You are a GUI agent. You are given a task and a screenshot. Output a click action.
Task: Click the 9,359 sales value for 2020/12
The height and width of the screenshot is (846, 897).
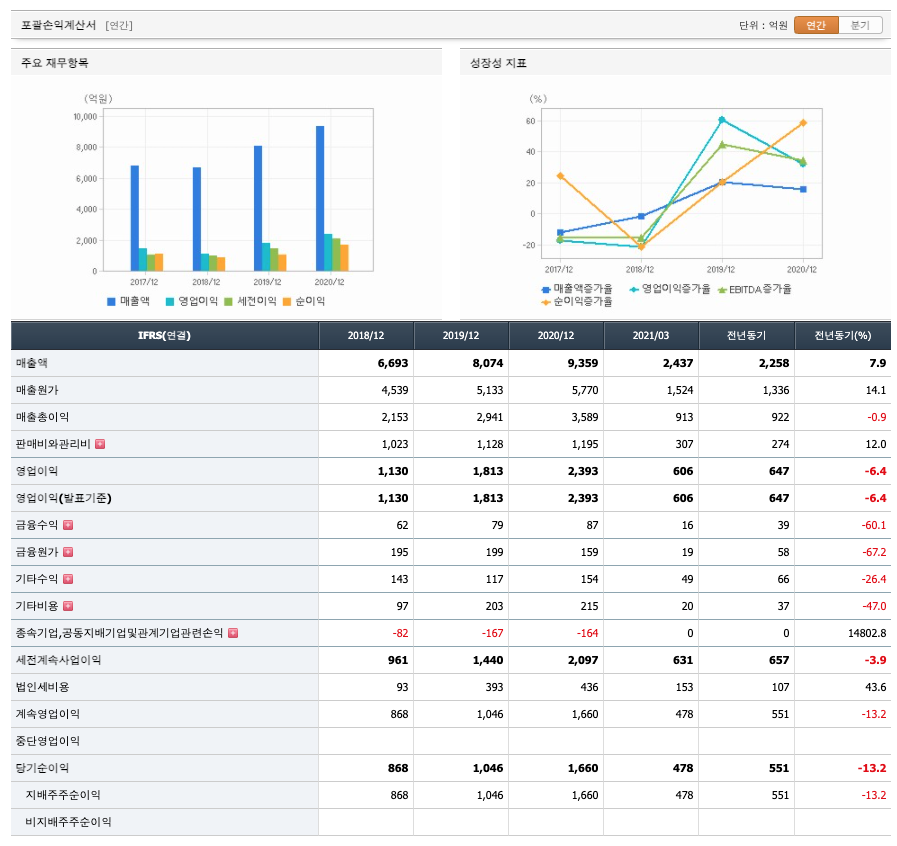(582, 363)
